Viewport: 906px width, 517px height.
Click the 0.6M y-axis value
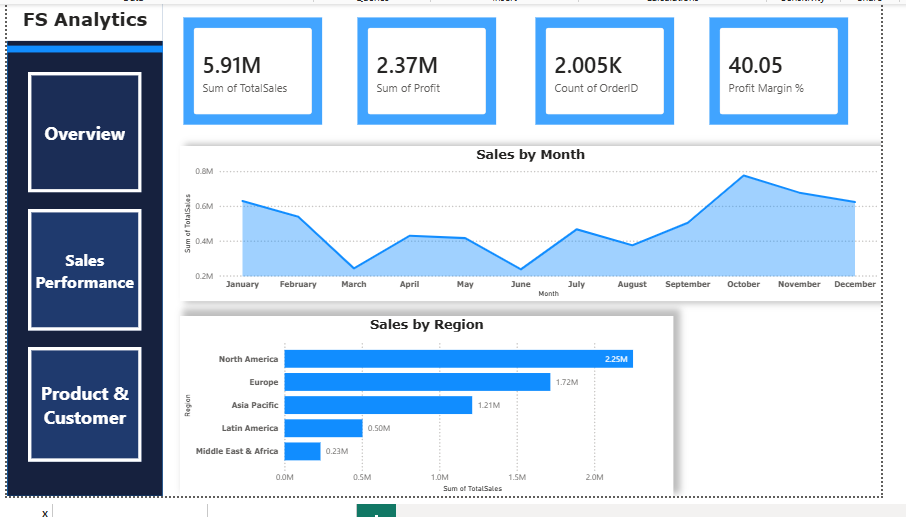coord(204,206)
